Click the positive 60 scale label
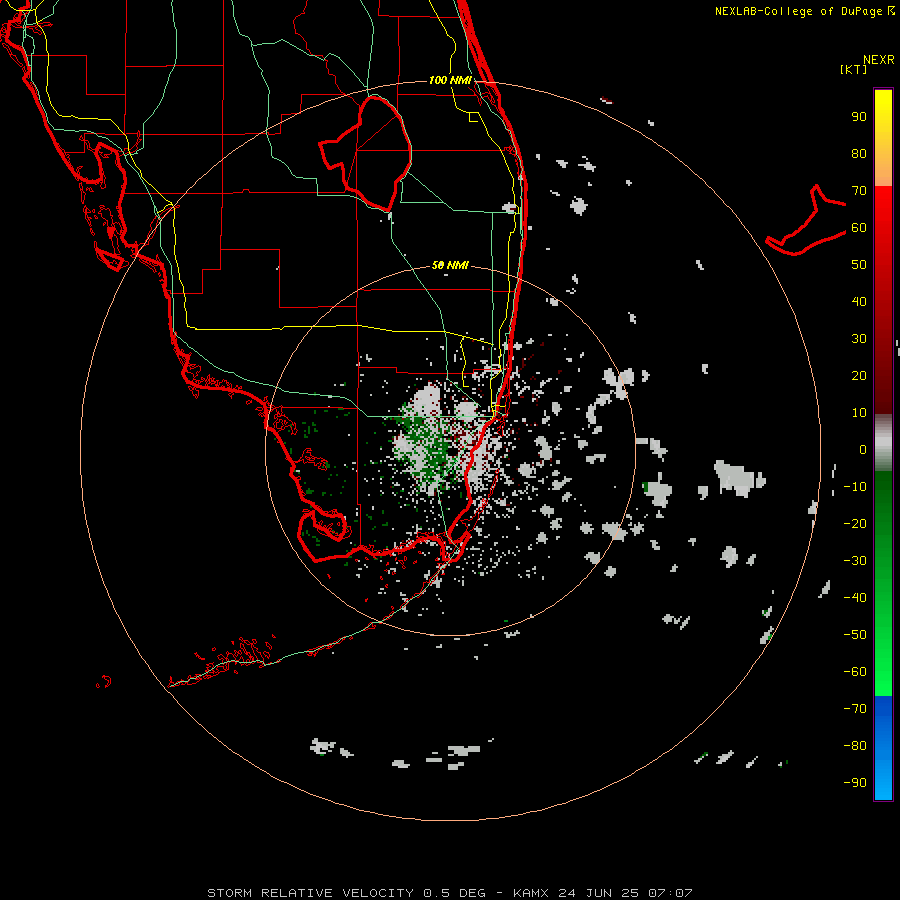 (859, 228)
